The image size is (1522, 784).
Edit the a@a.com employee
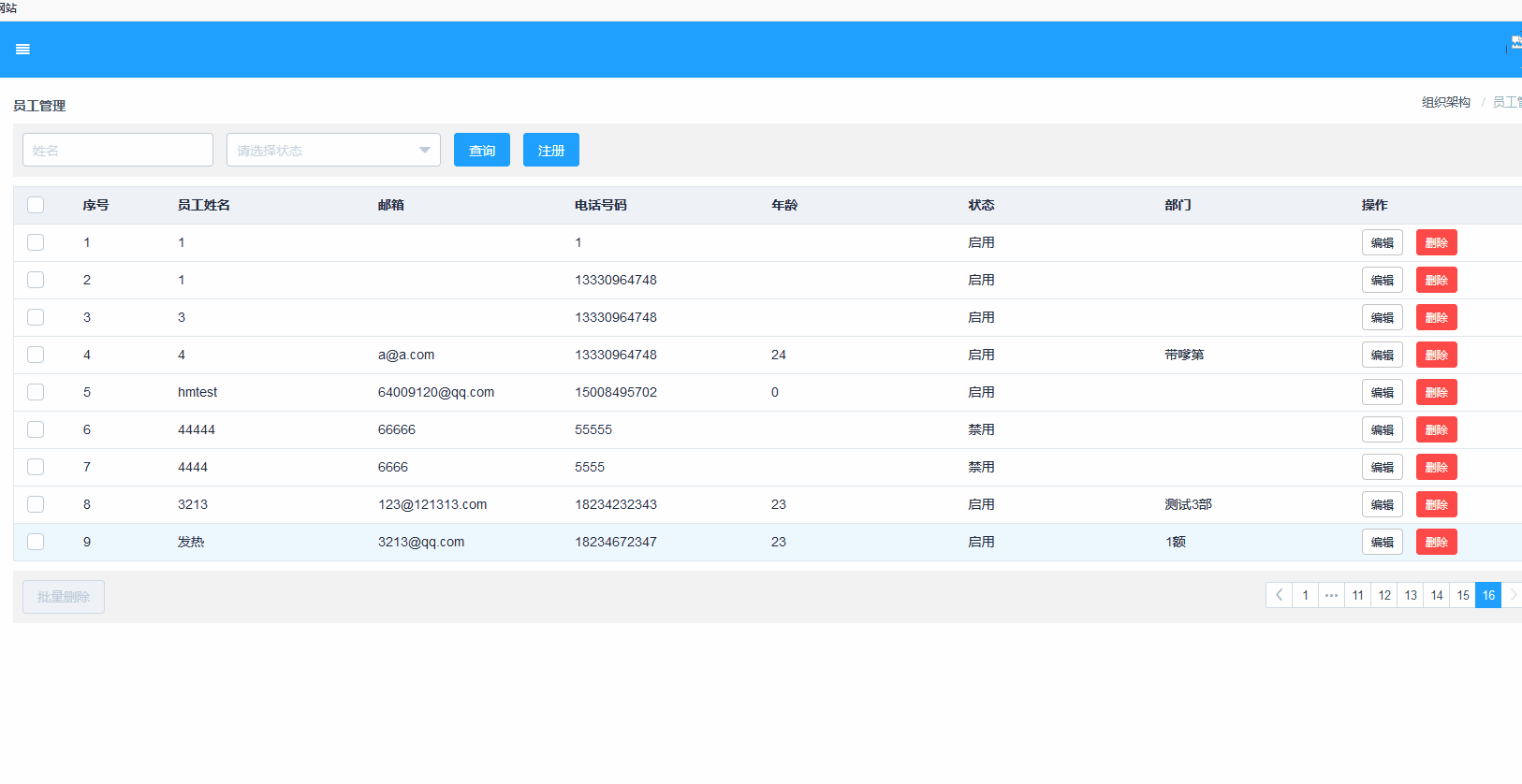coord(1383,355)
